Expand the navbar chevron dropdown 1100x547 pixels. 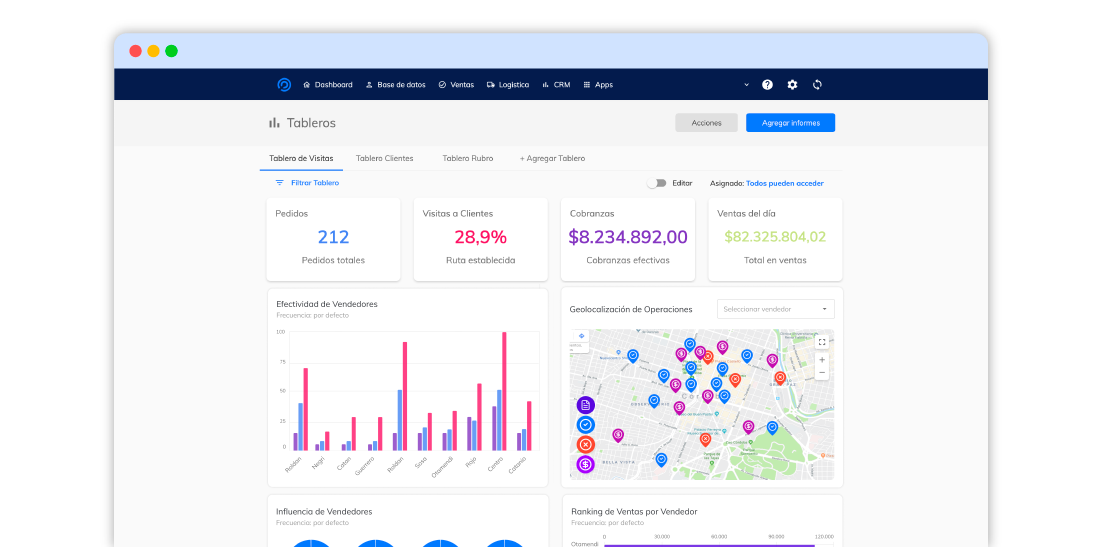pos(746,85)
